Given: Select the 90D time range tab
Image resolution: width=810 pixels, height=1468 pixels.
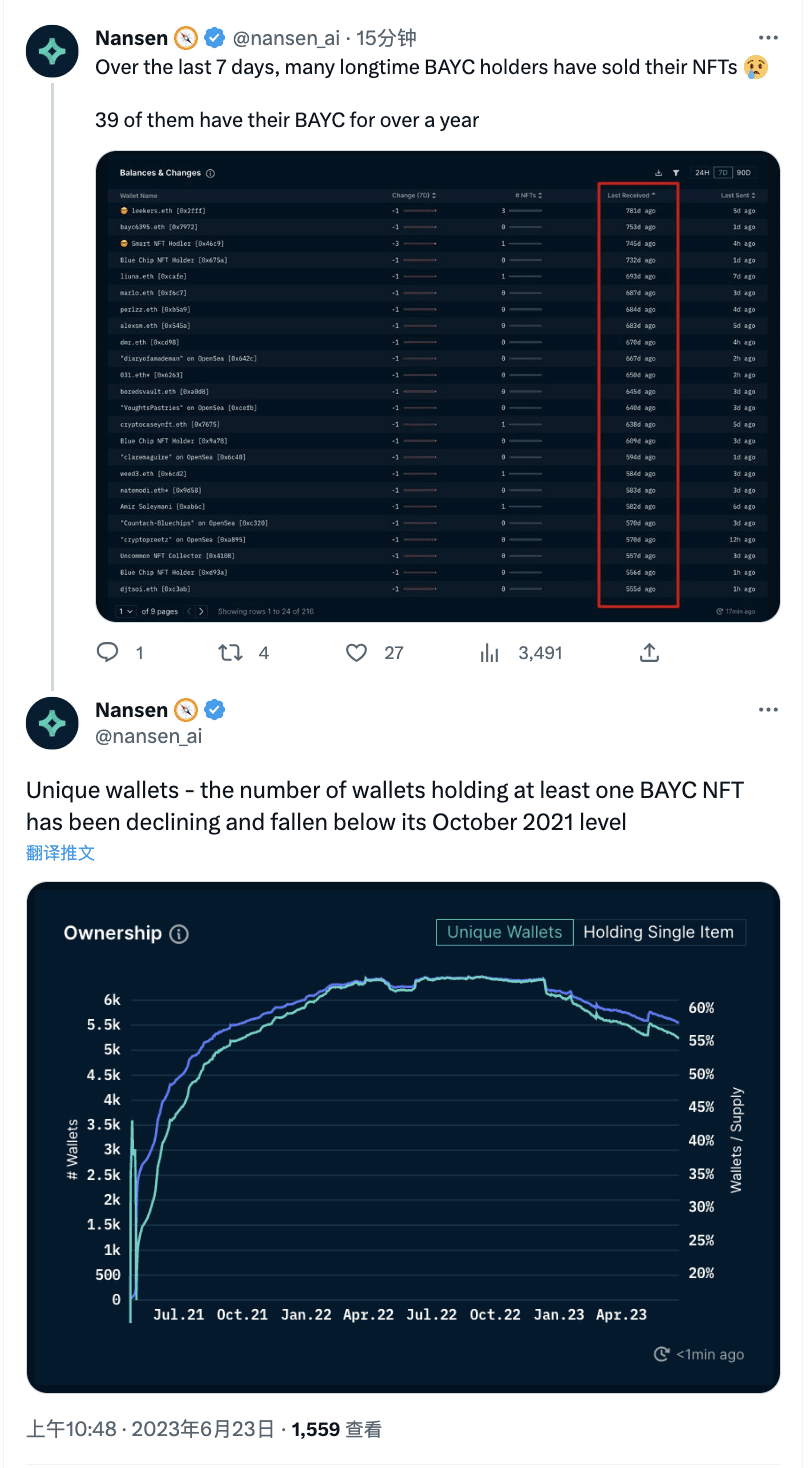Looking at the screenshot, I should pyautogui.click(x=745, y=171).
